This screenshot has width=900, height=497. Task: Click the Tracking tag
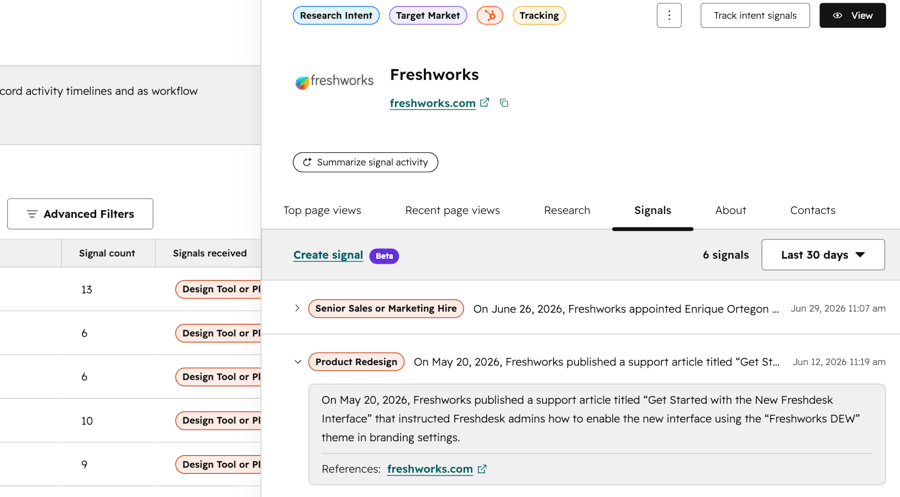pyautogui.click(x=539, y=15)
